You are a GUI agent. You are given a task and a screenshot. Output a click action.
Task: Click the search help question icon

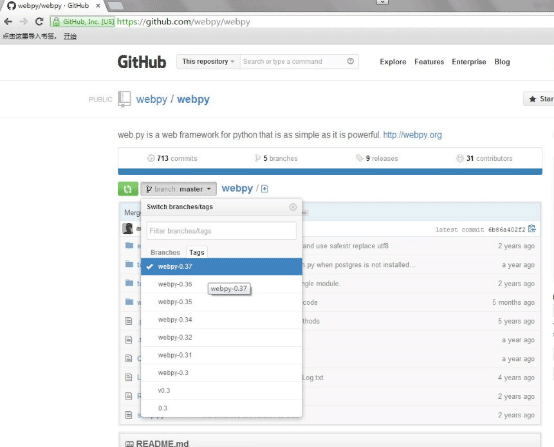pos(350,61)
